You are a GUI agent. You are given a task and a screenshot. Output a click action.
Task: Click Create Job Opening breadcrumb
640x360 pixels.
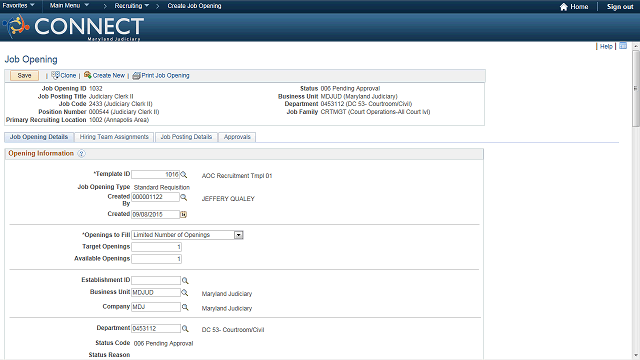[x=194, y=6]
